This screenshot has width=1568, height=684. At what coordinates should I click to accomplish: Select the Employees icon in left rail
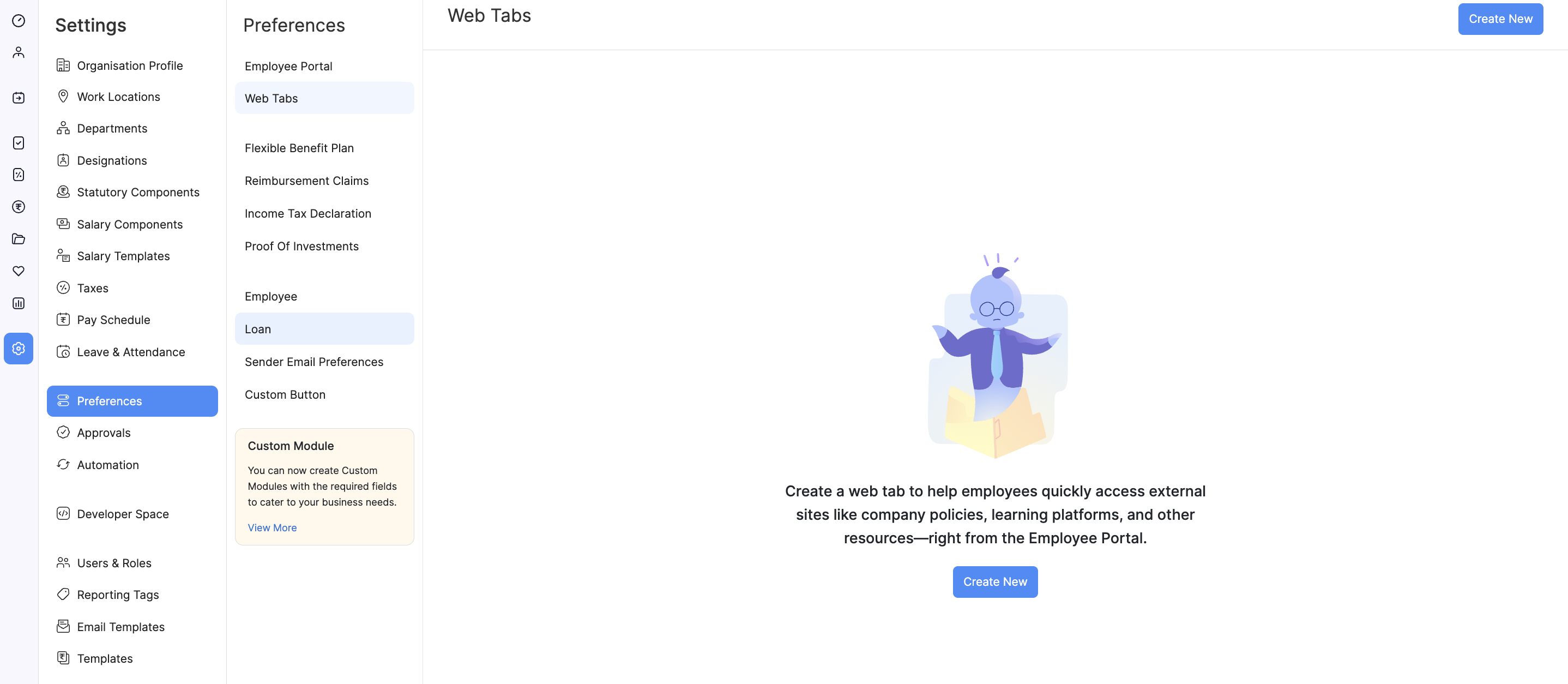pyautogui.click(x=18, y=52)
